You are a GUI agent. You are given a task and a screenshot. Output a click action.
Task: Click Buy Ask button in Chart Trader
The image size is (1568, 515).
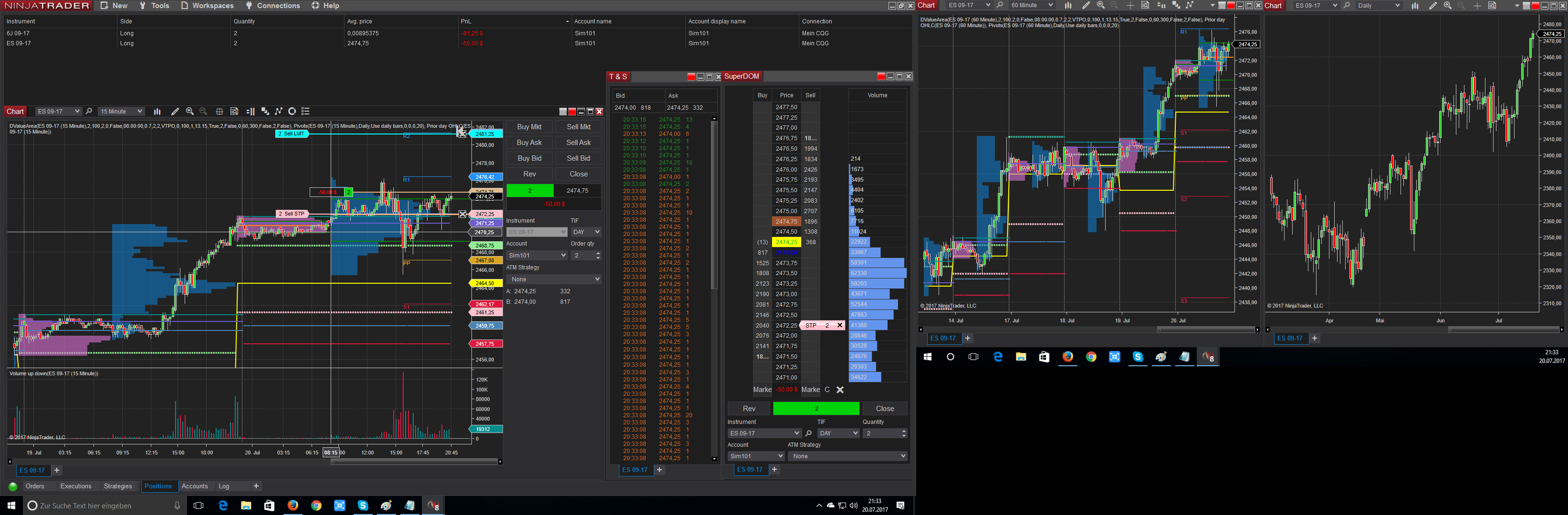click(529, 142)
